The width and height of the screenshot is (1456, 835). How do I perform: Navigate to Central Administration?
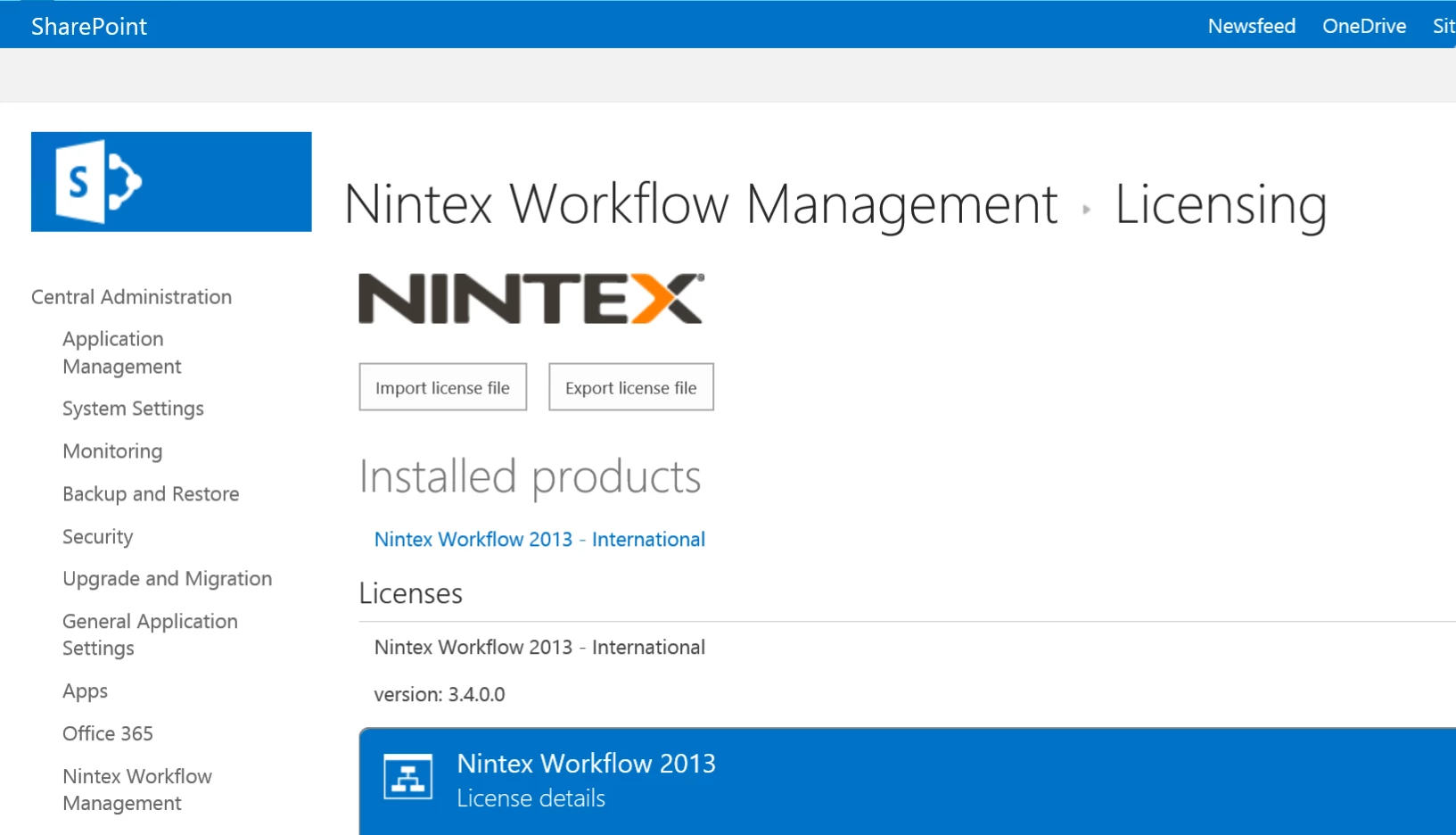132,297
